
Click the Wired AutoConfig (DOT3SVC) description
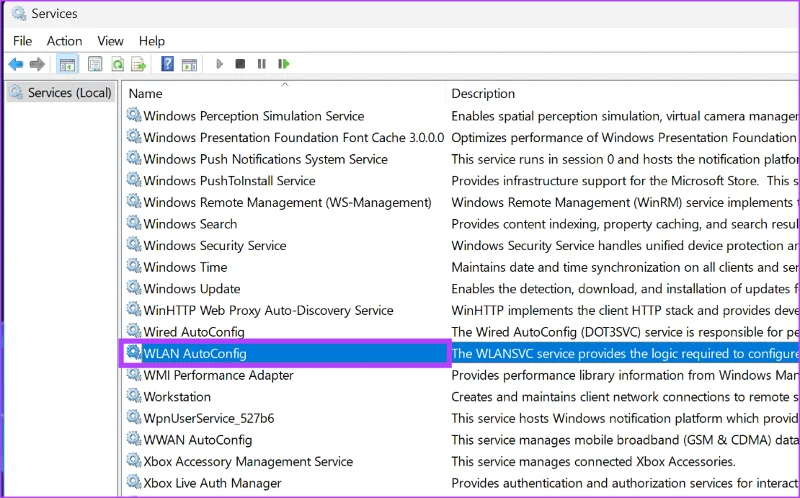625,332
